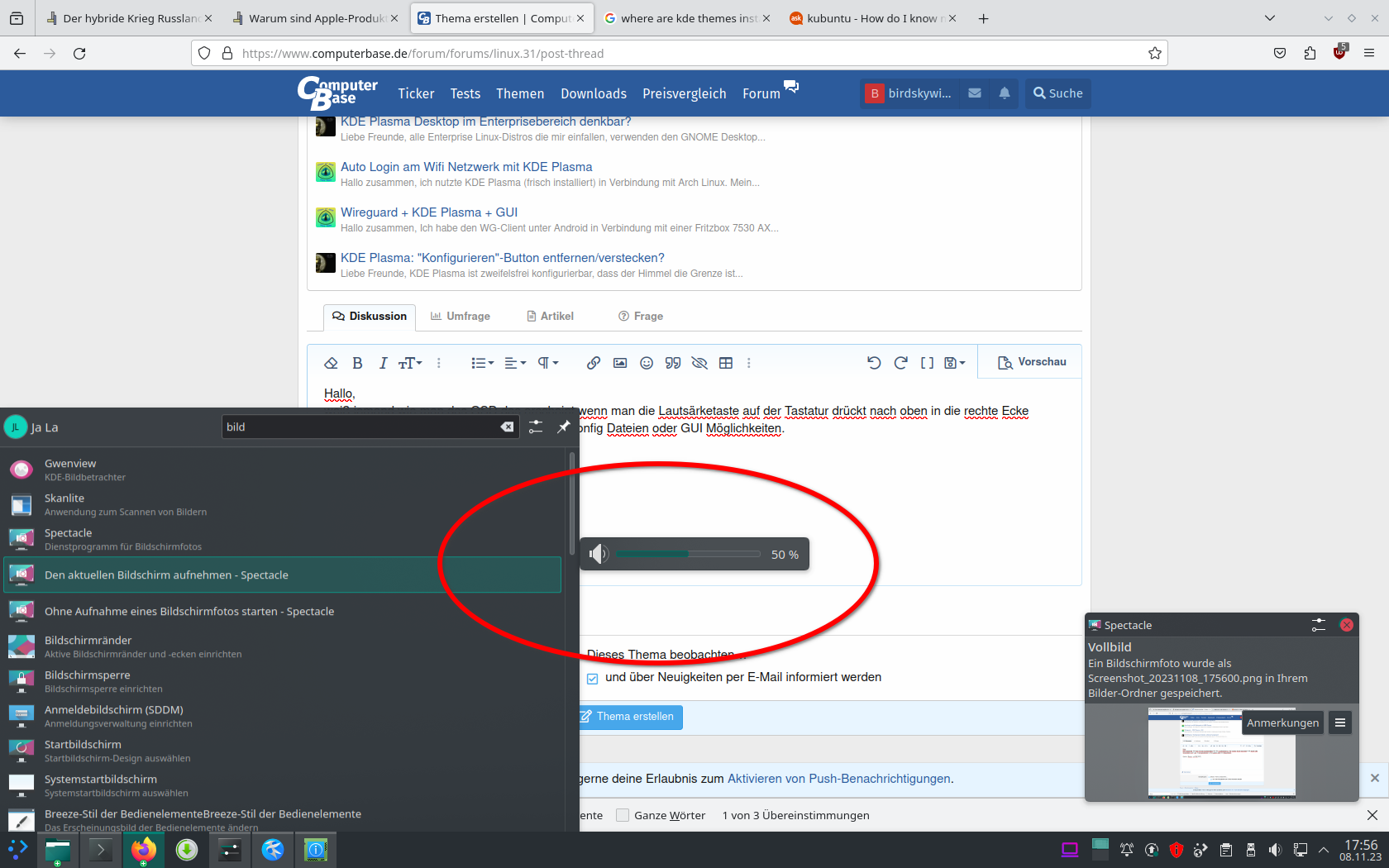Insert an image in the post editor
Screen dimensions: 1389x868
620,363
